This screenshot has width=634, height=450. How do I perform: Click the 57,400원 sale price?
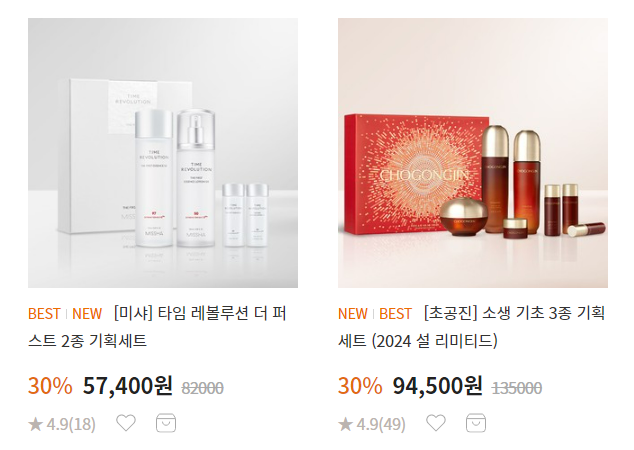pyautogui.click(x=128, y=386)
